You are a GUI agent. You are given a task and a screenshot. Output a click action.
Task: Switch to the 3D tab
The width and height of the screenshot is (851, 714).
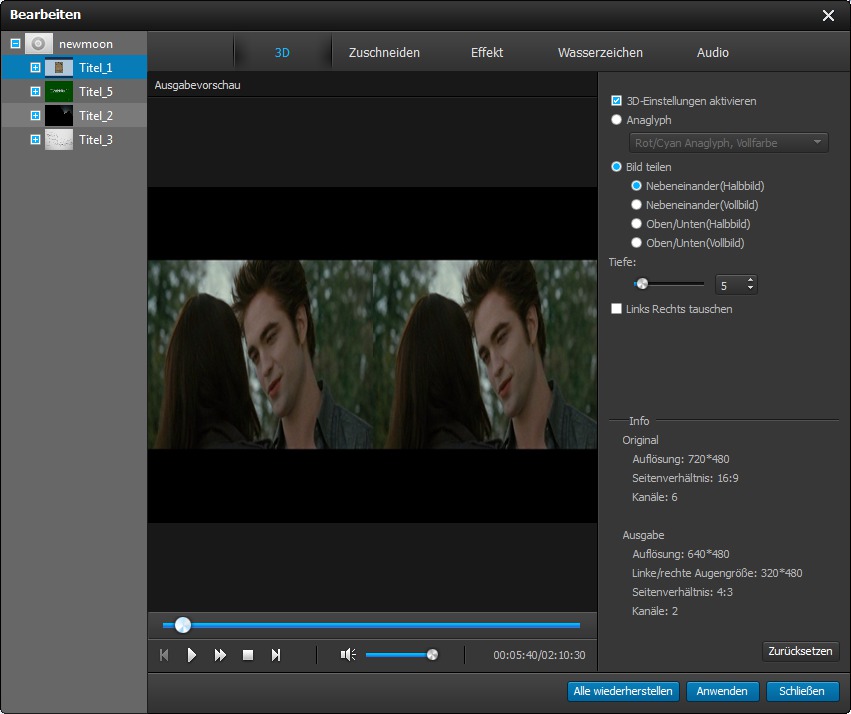282,53
